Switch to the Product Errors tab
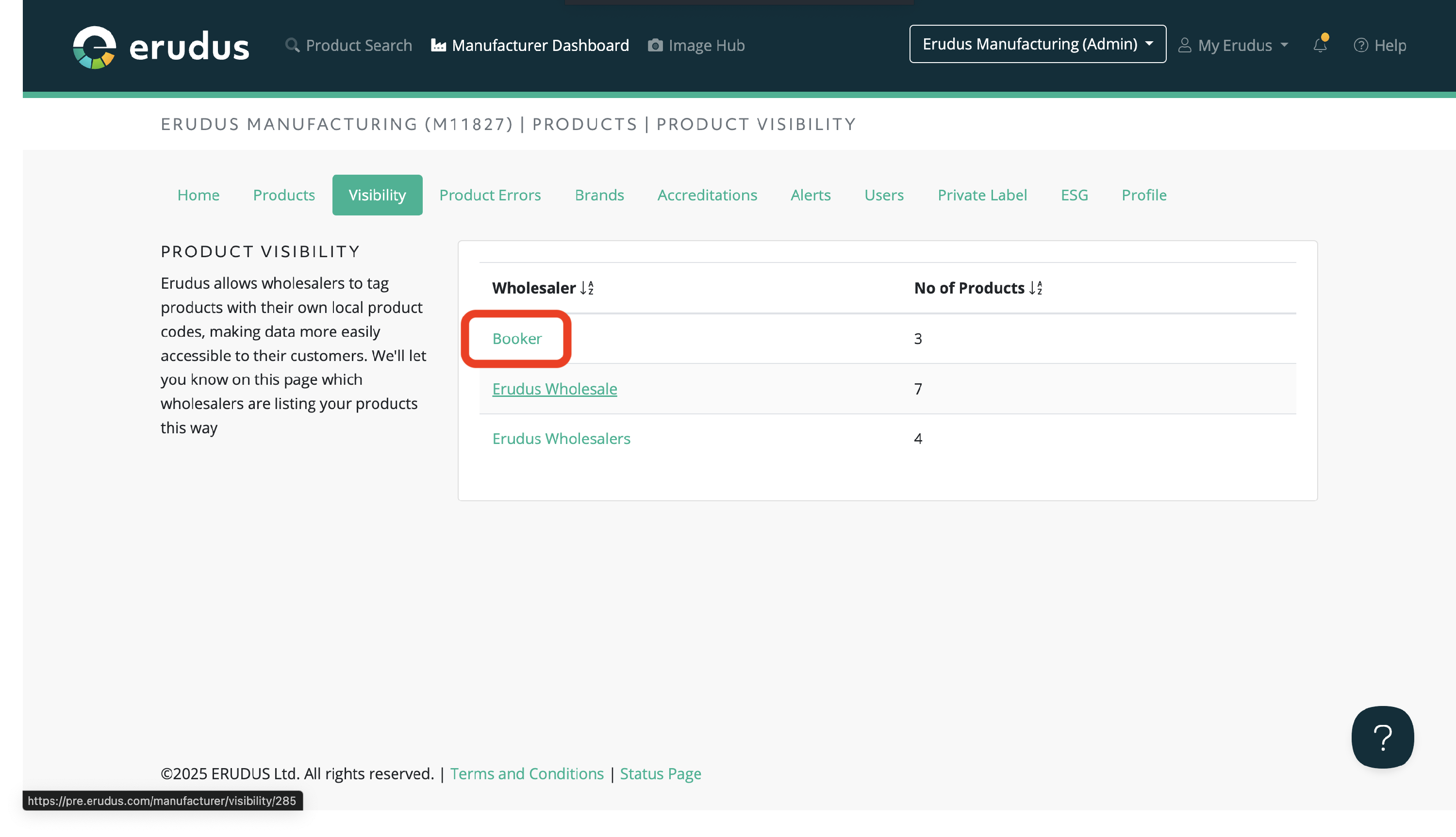1456x837 pixels. [x=490, y=195]
